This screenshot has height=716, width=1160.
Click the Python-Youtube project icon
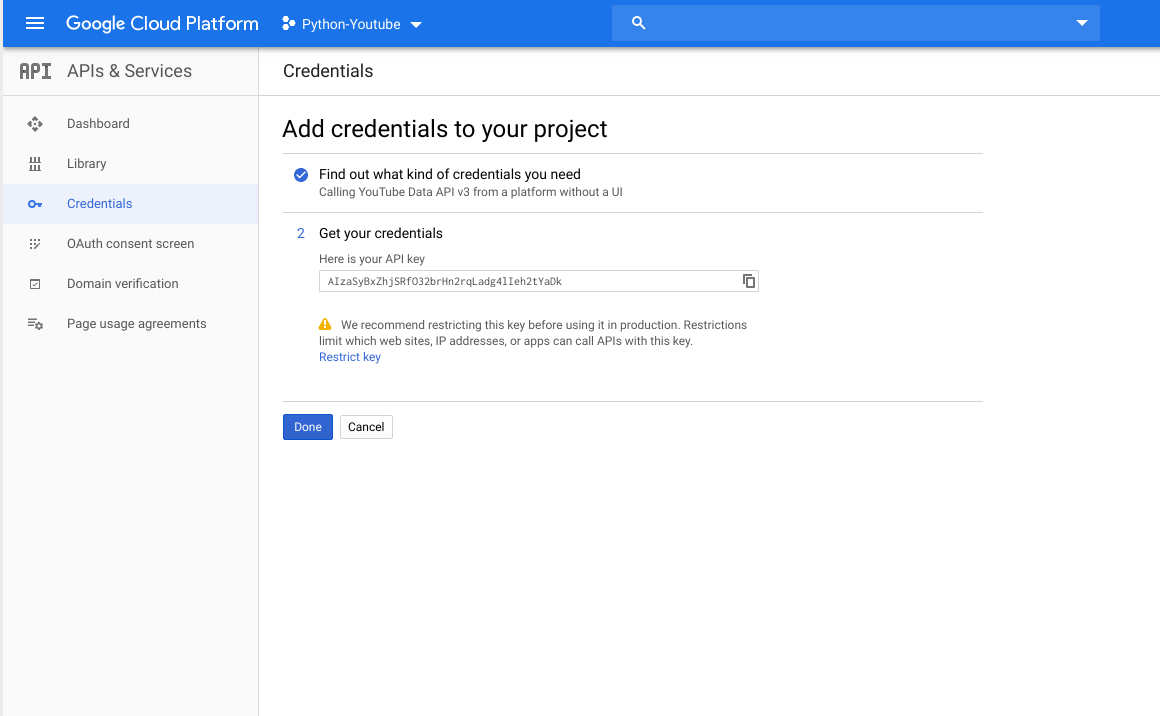pos(289,24)
